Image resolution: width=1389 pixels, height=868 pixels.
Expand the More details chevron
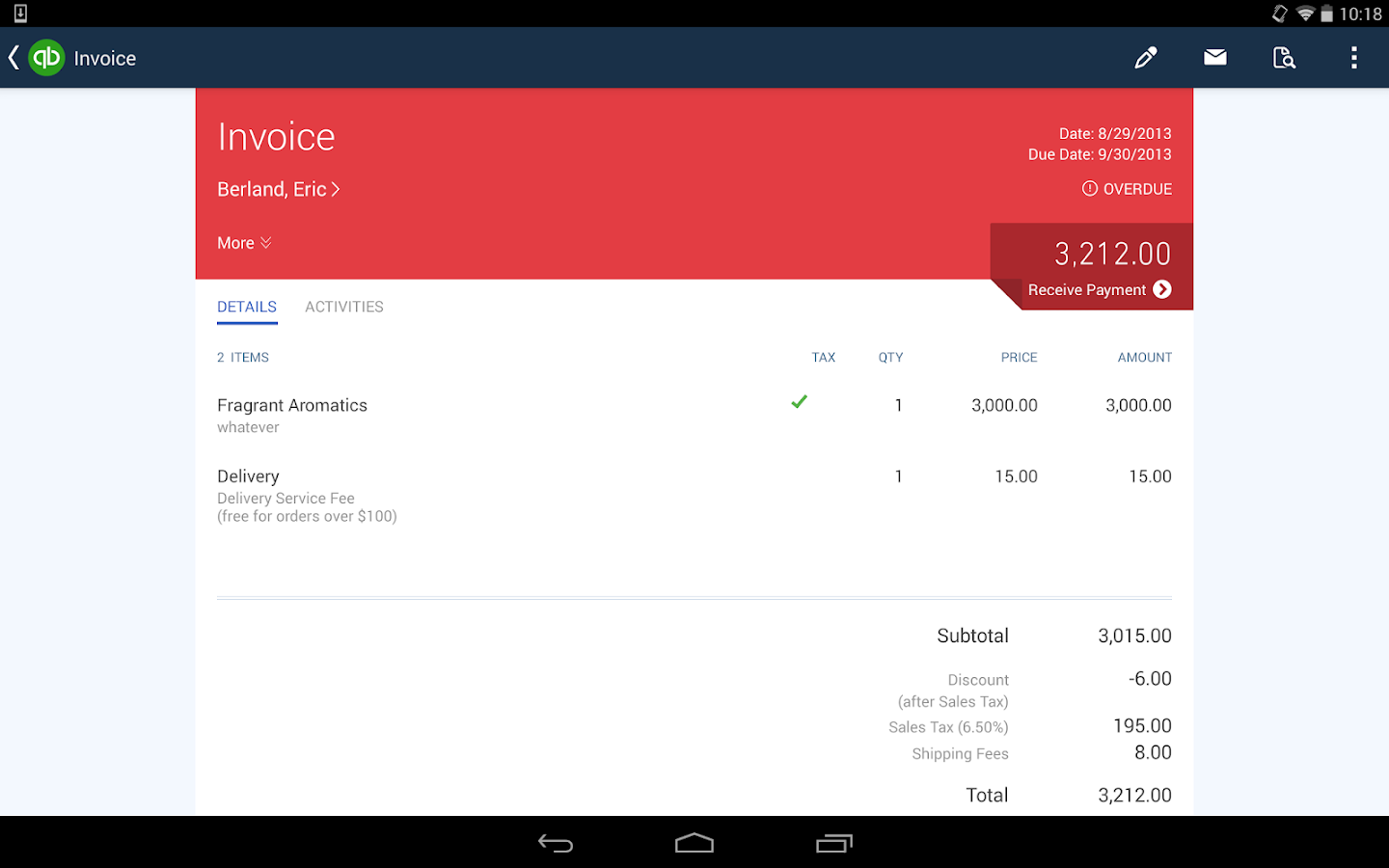[266, 243]
